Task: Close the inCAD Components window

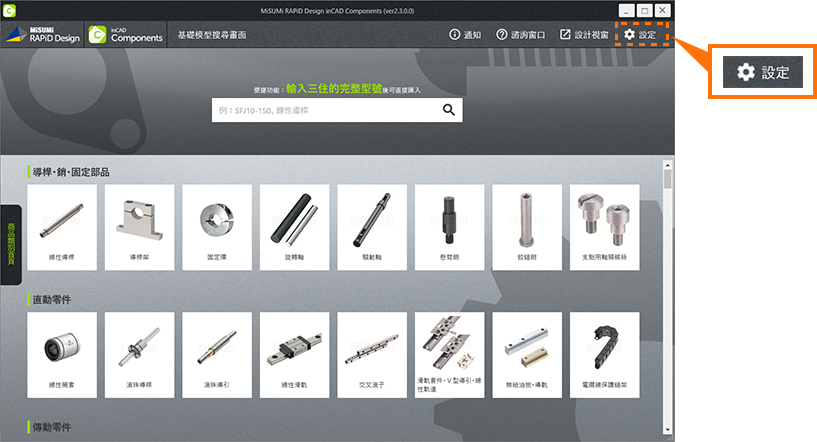Action: [x=662, y=10]
